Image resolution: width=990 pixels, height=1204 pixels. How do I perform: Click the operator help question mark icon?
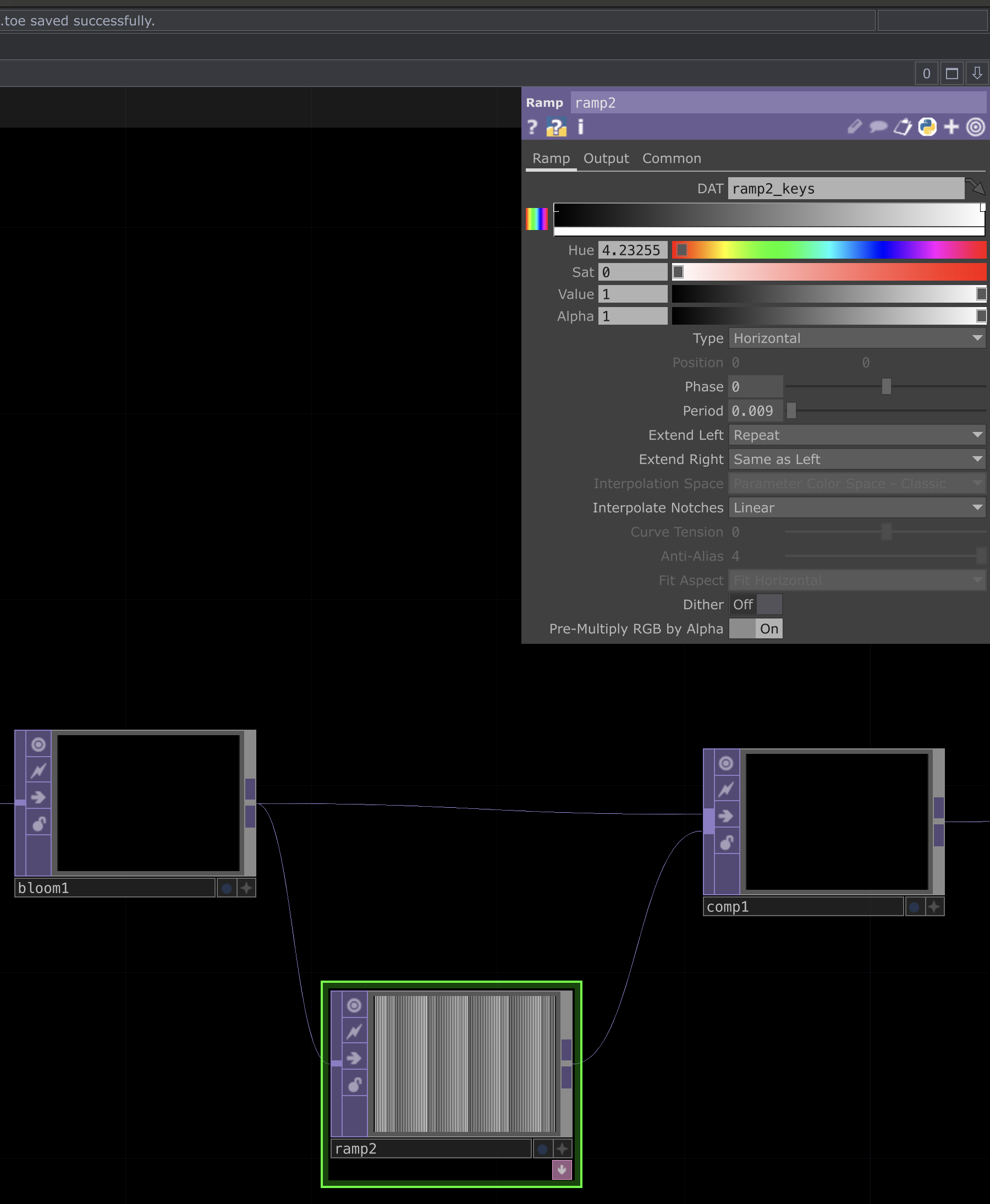click(532, 127)
